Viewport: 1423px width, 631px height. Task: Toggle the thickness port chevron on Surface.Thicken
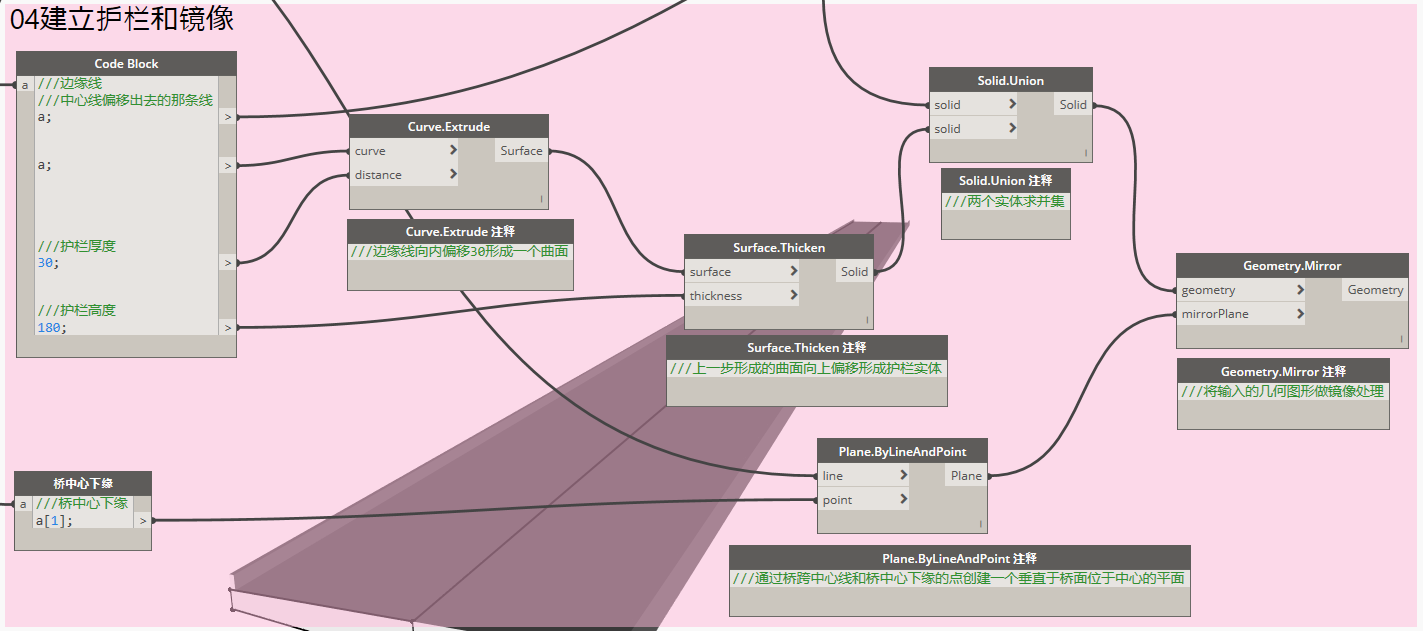point(793,295)
